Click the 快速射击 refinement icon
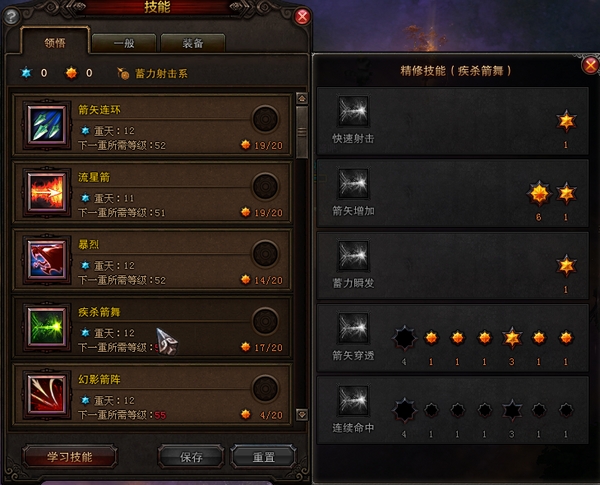Screen dimensions: 600x485 (353, 111)
